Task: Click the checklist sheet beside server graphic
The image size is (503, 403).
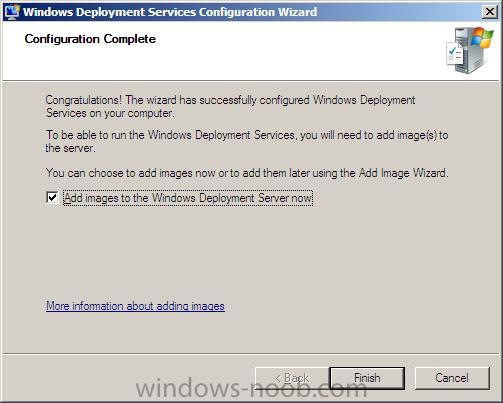Action: 454,53
